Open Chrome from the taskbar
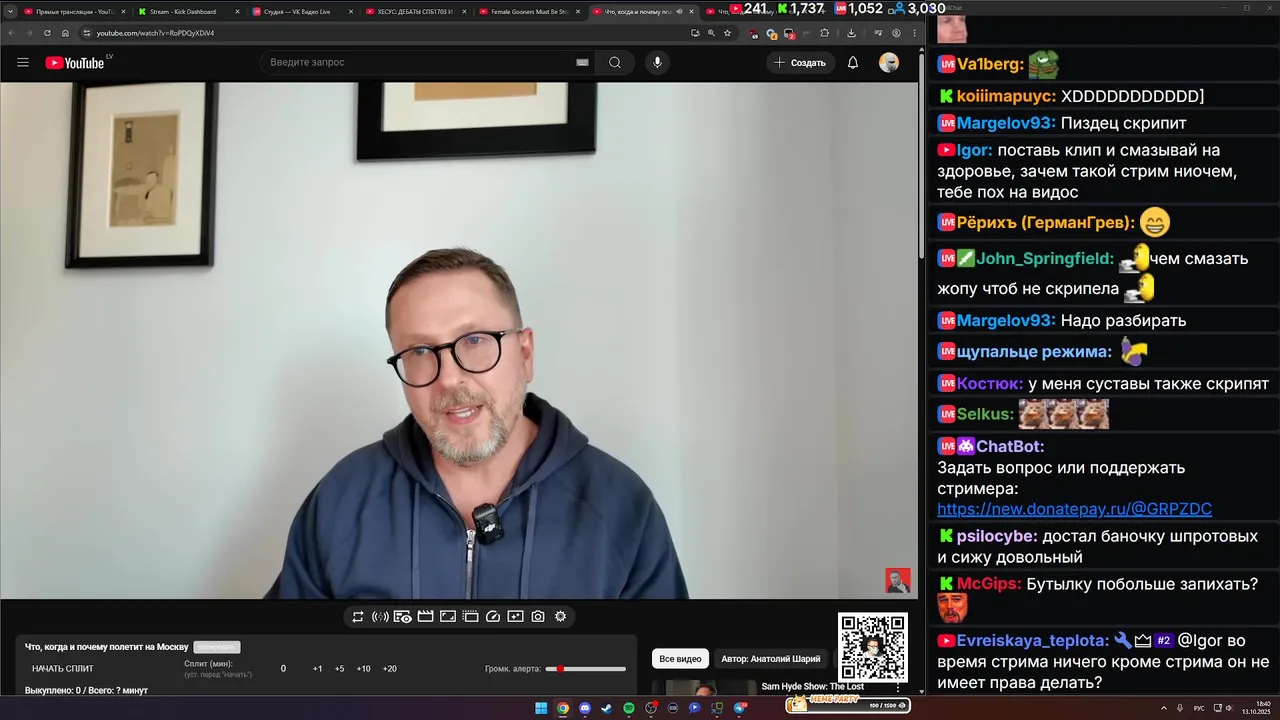The image size is (1280, 720). tap(563, 708)
